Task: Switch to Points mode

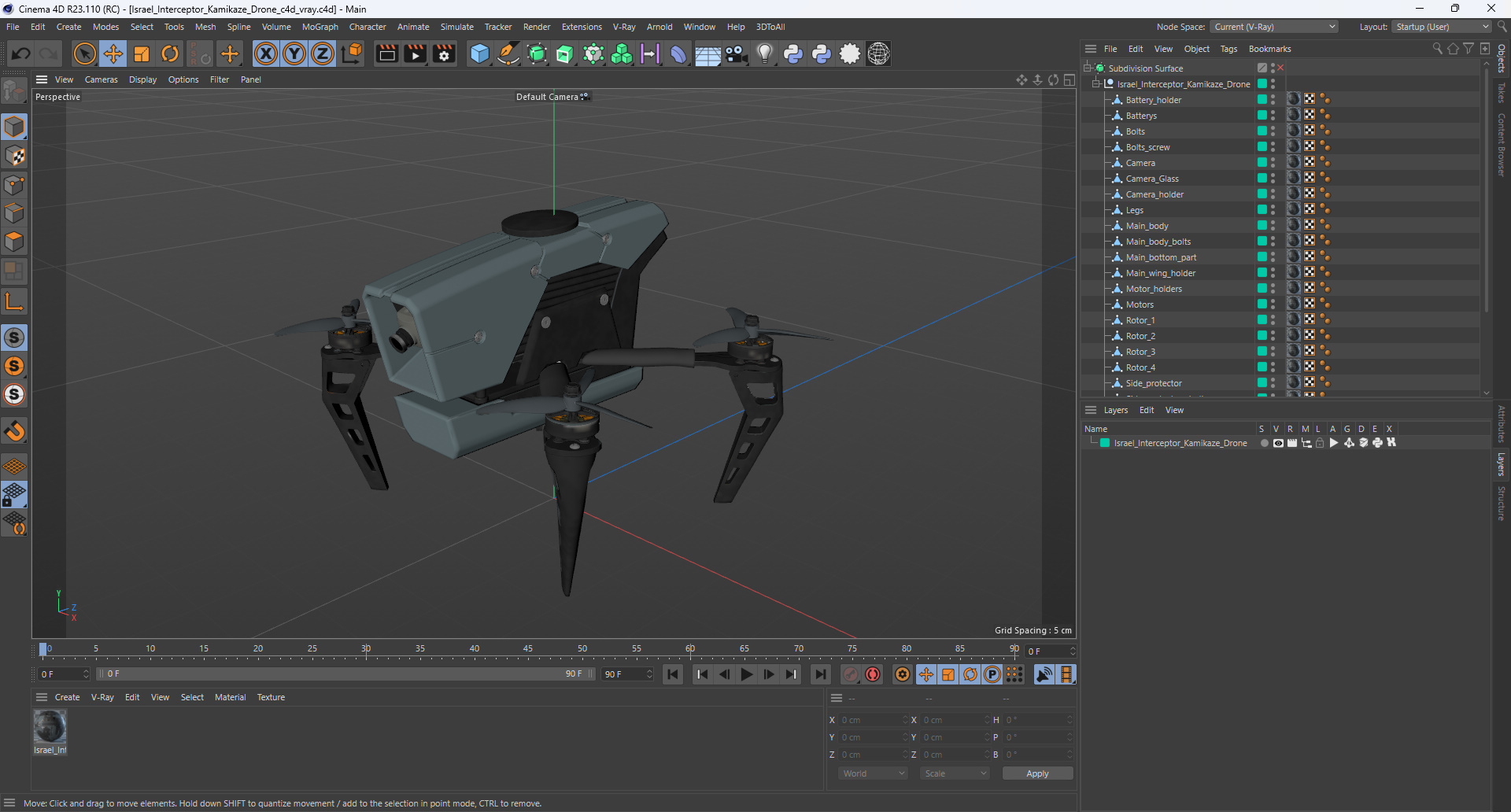Action: click(x=14, y=185)
